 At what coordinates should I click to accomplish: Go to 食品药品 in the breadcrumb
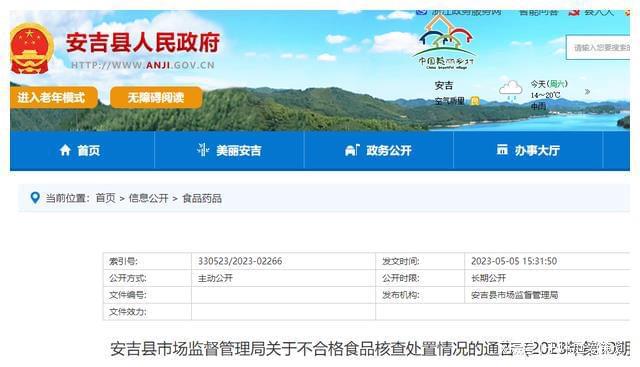202,198
